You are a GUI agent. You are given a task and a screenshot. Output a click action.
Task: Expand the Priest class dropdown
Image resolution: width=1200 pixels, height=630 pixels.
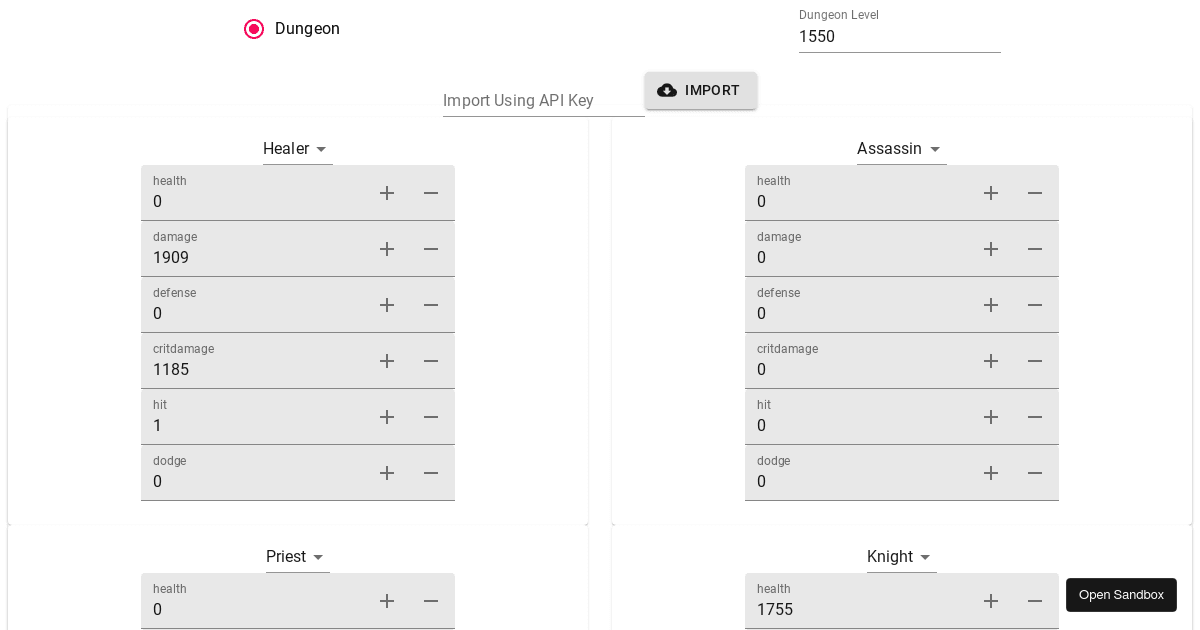click(x=297, y=557)
